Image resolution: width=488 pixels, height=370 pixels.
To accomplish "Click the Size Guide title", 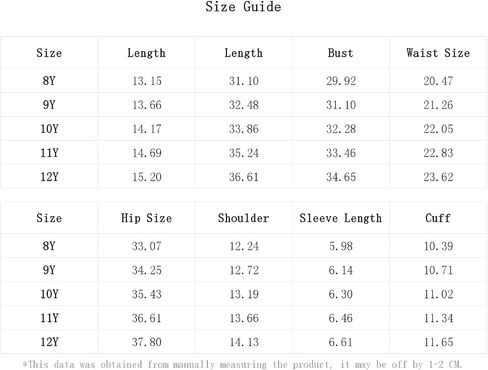I will 243,7.
